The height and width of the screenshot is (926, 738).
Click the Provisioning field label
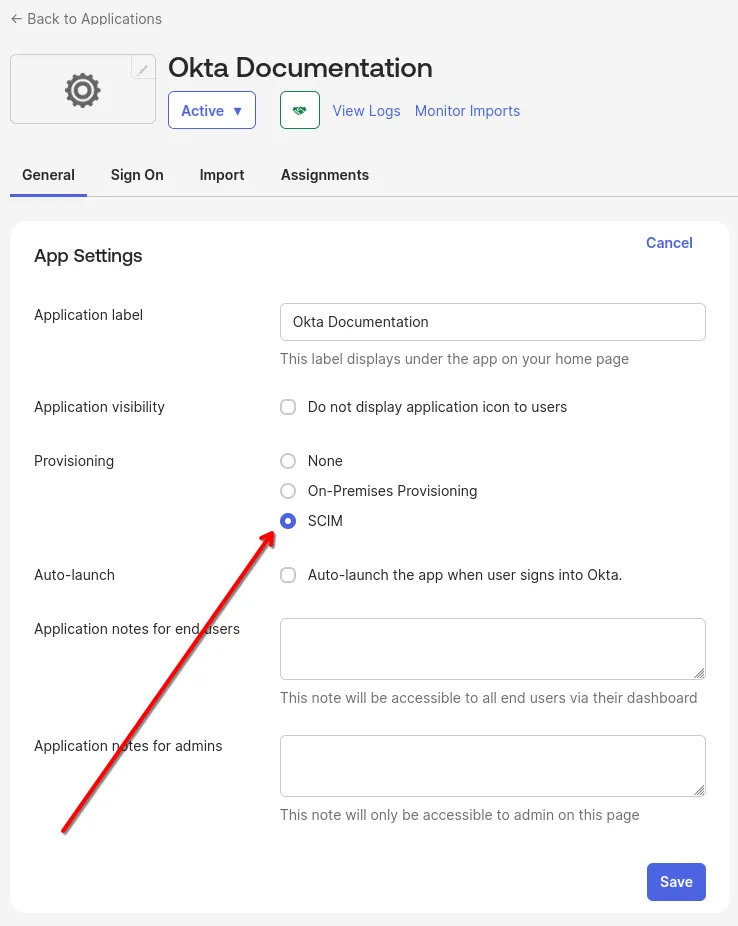(74, 461)
